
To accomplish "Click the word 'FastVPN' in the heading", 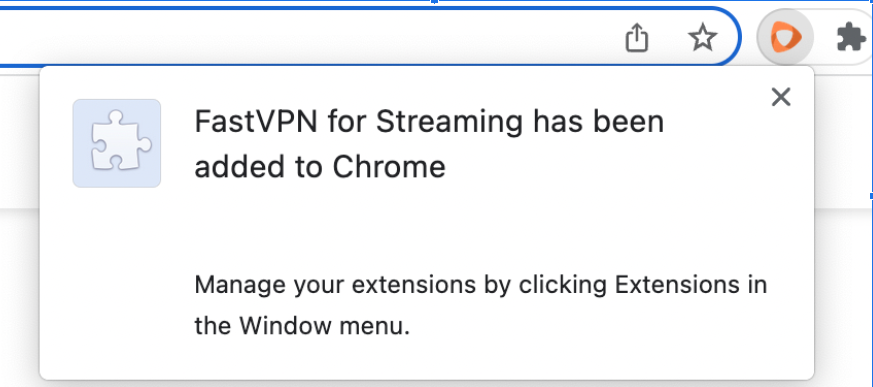I will 256,121.
